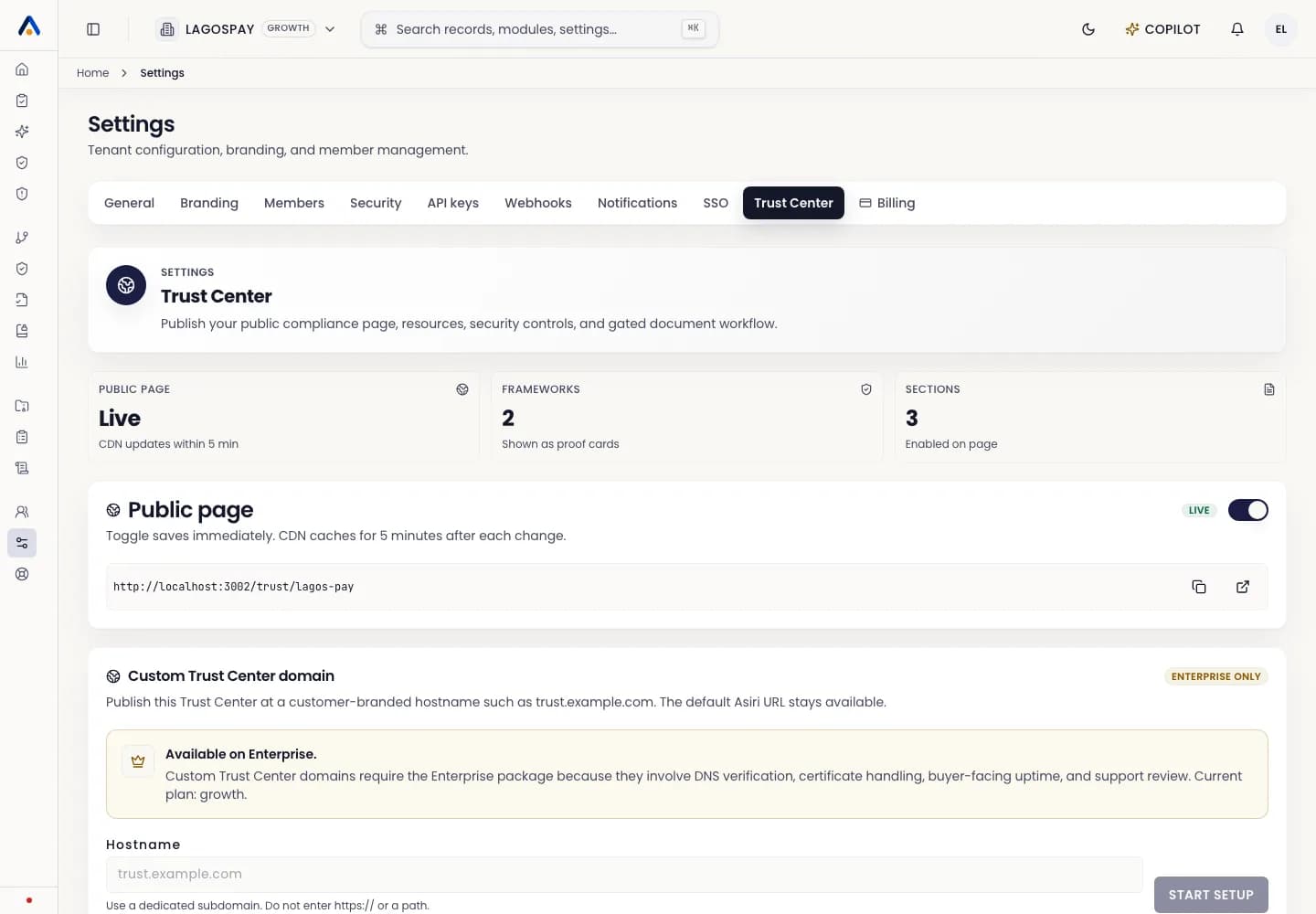Click the Hostname input field
Image resolution: width=1316 pixels, height=914 pixels.
624,874
